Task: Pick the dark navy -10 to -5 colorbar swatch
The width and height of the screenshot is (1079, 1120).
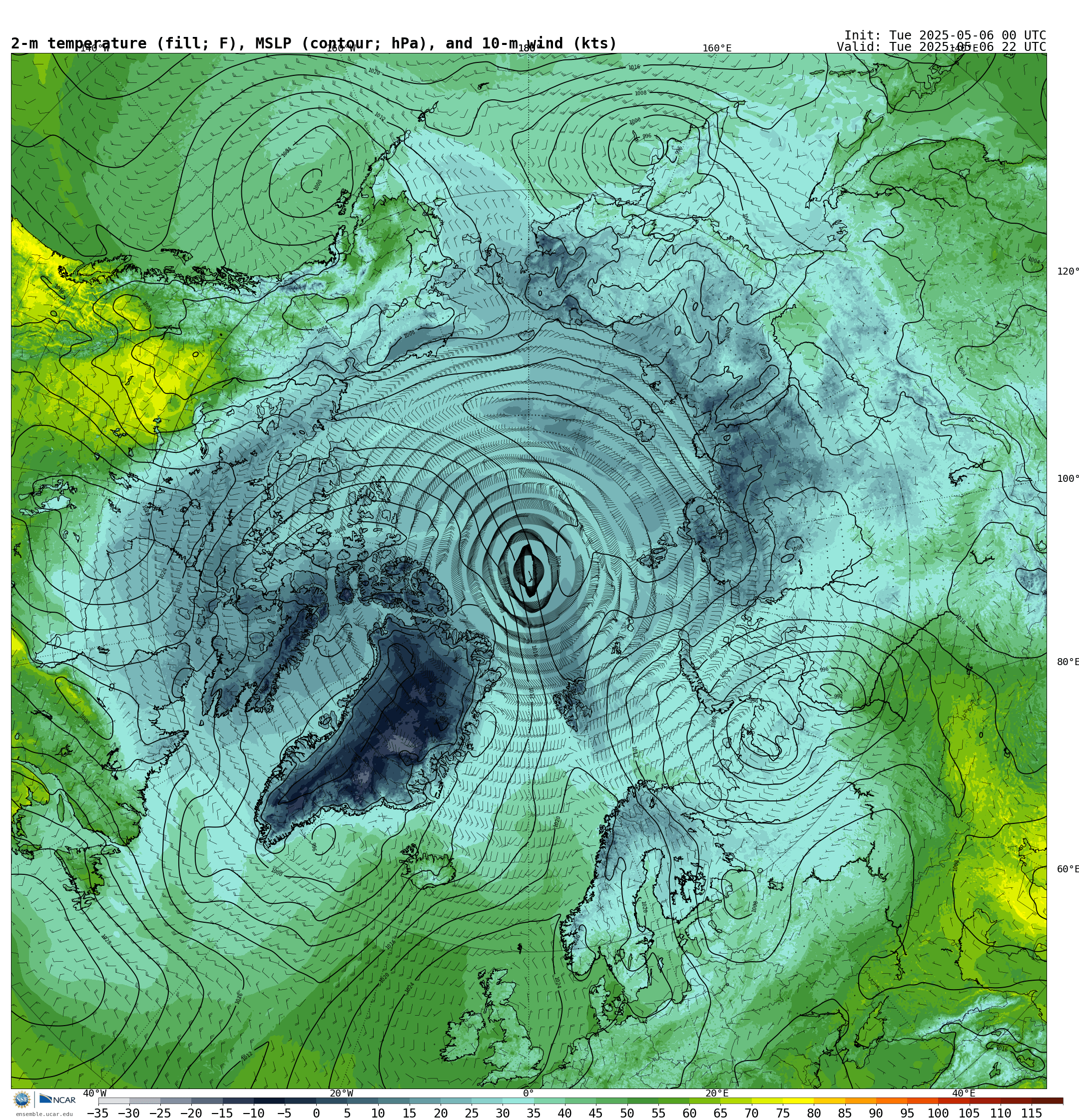Action: point(269,1101)
